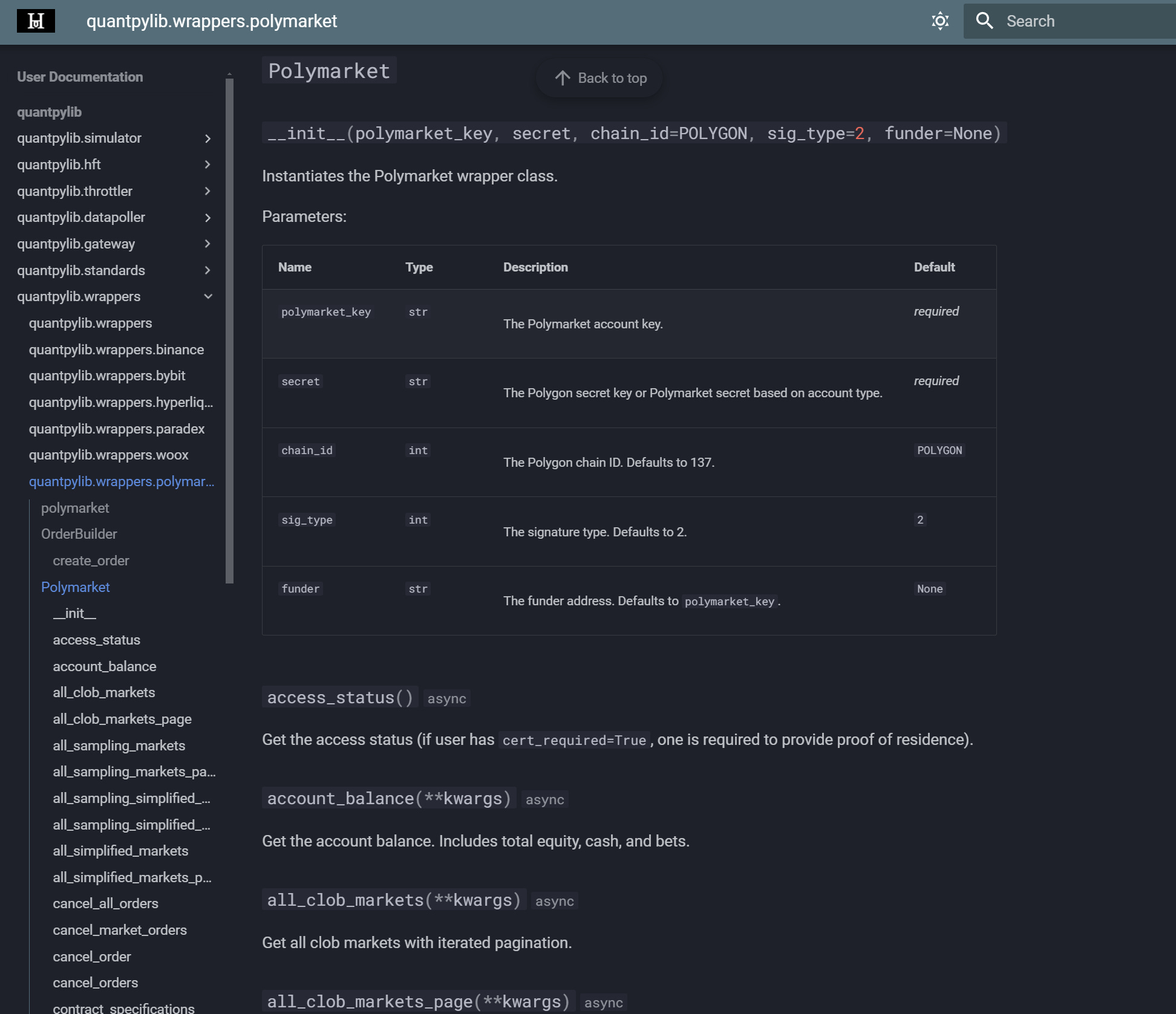The width and height of the screenshot is (1176, 1014).
Task: Click the Back to top button
Action: click(599, 78)
